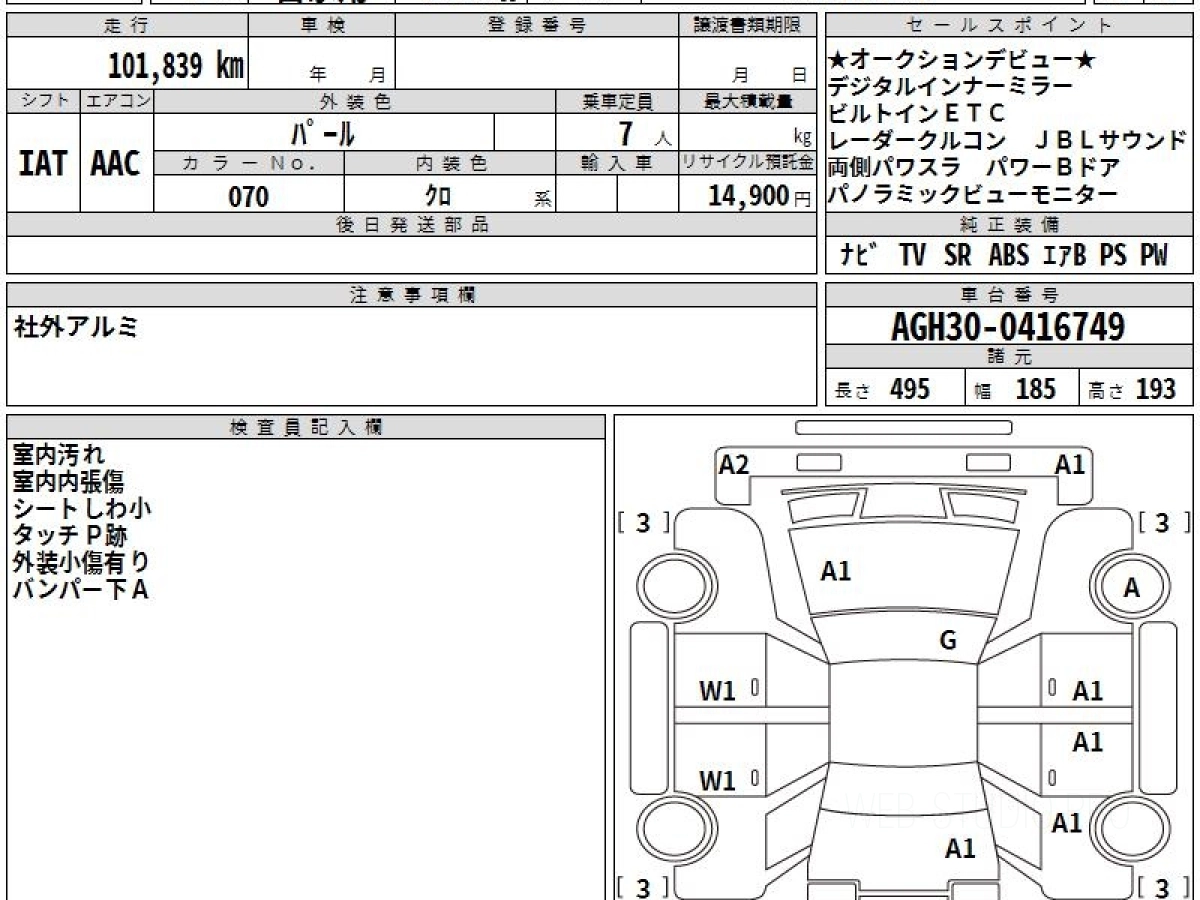This screenshot has height=900, width=1200.
Task: Select the シフト label
Action: point(43,101)
